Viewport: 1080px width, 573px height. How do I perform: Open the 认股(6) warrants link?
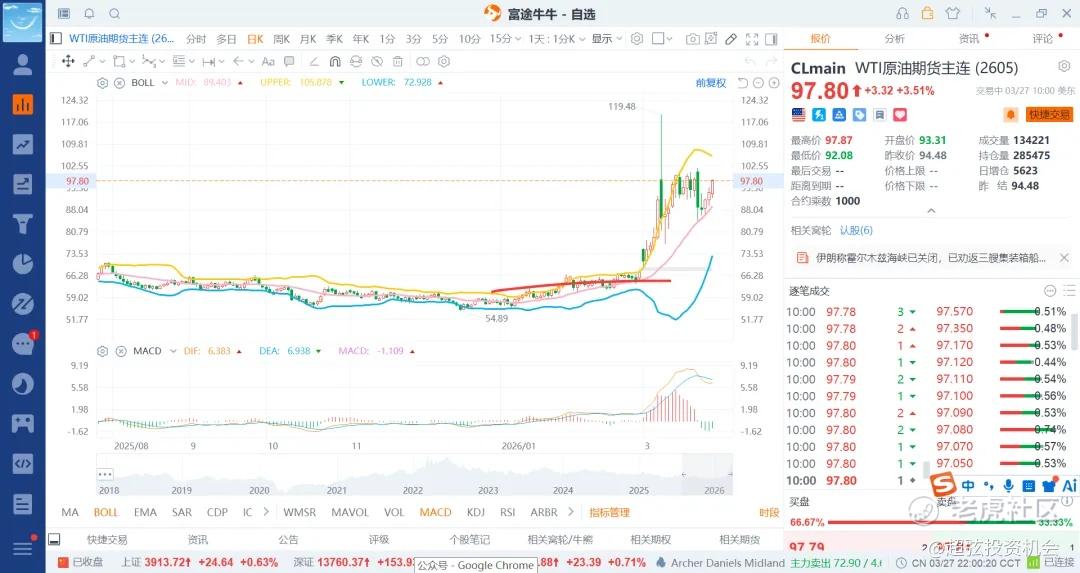(x=856, y=230)
